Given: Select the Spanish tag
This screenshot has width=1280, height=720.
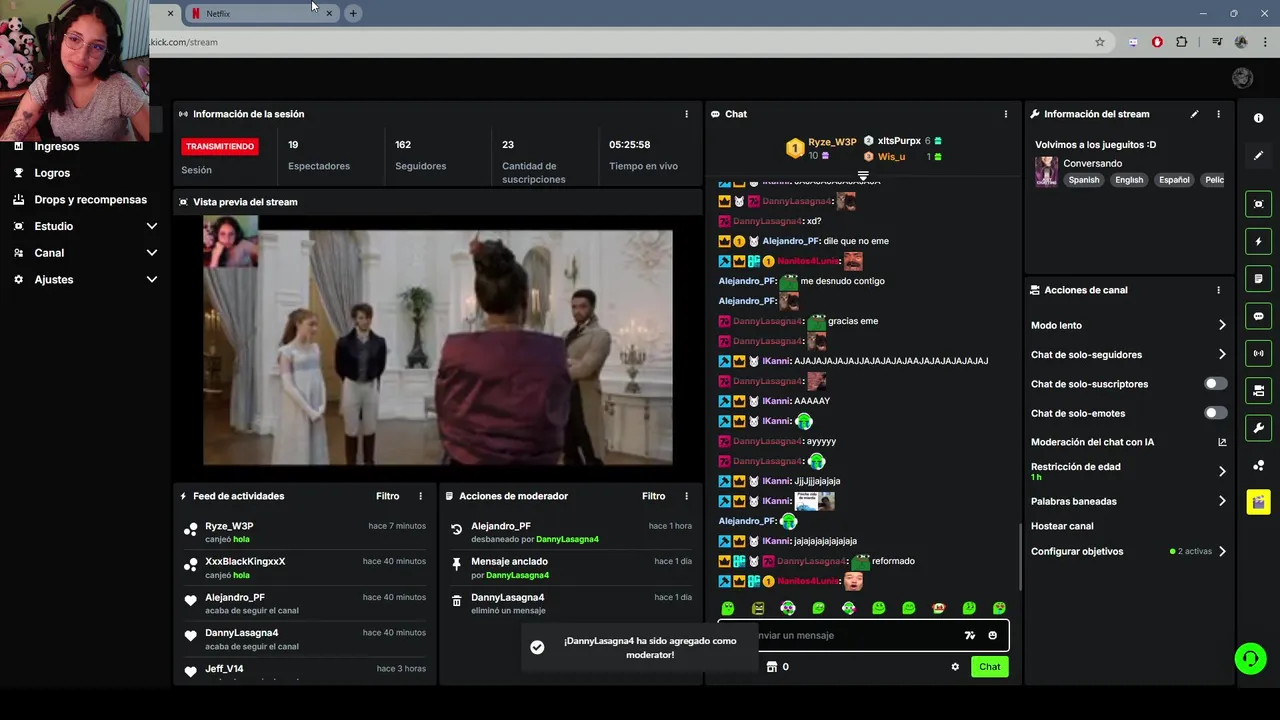Looking at the screenshot, I should (1083, 180).
